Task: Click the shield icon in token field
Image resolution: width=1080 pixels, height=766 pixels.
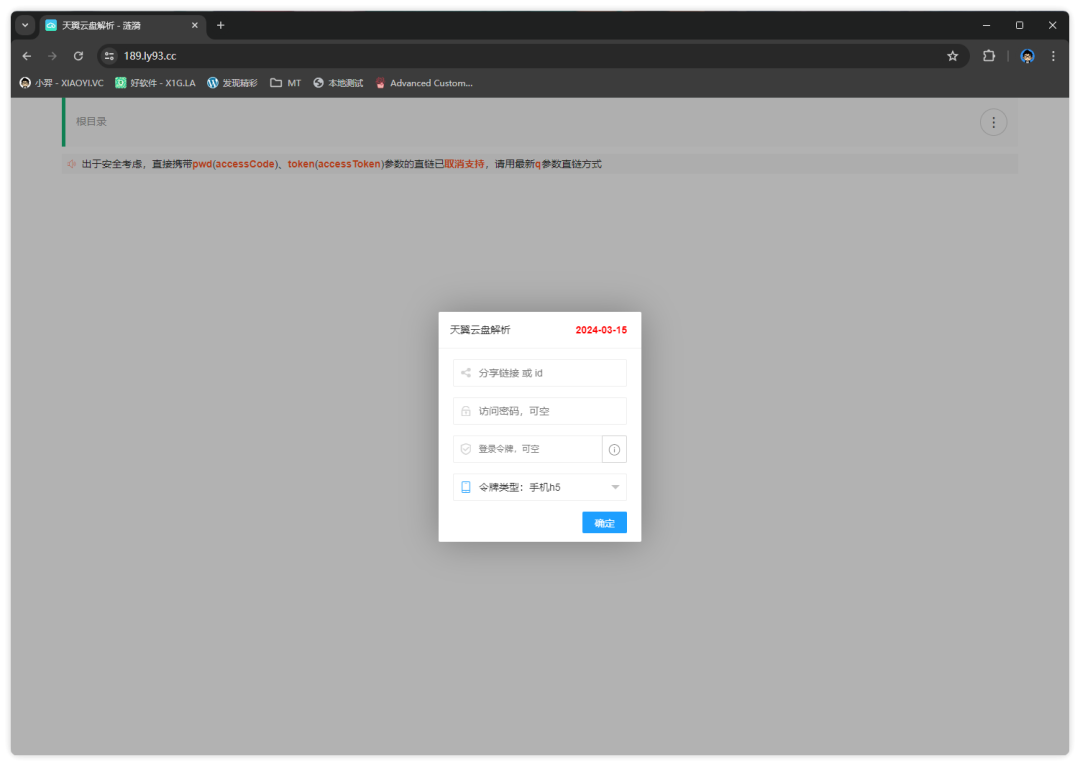Action: [x=466, y=449]
